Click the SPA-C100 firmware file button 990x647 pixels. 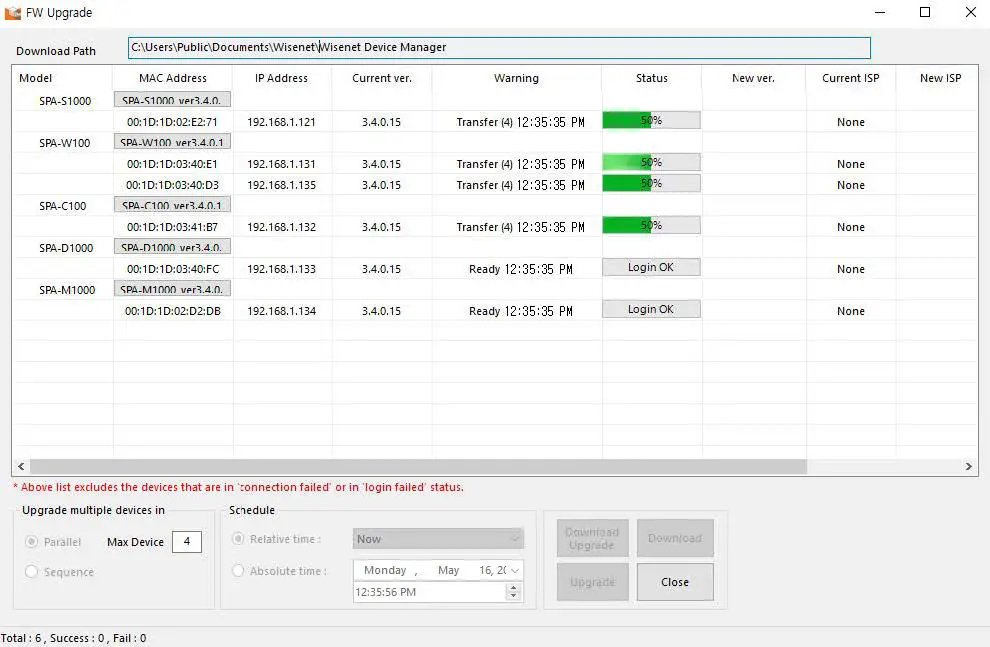[x=172, y=205]
